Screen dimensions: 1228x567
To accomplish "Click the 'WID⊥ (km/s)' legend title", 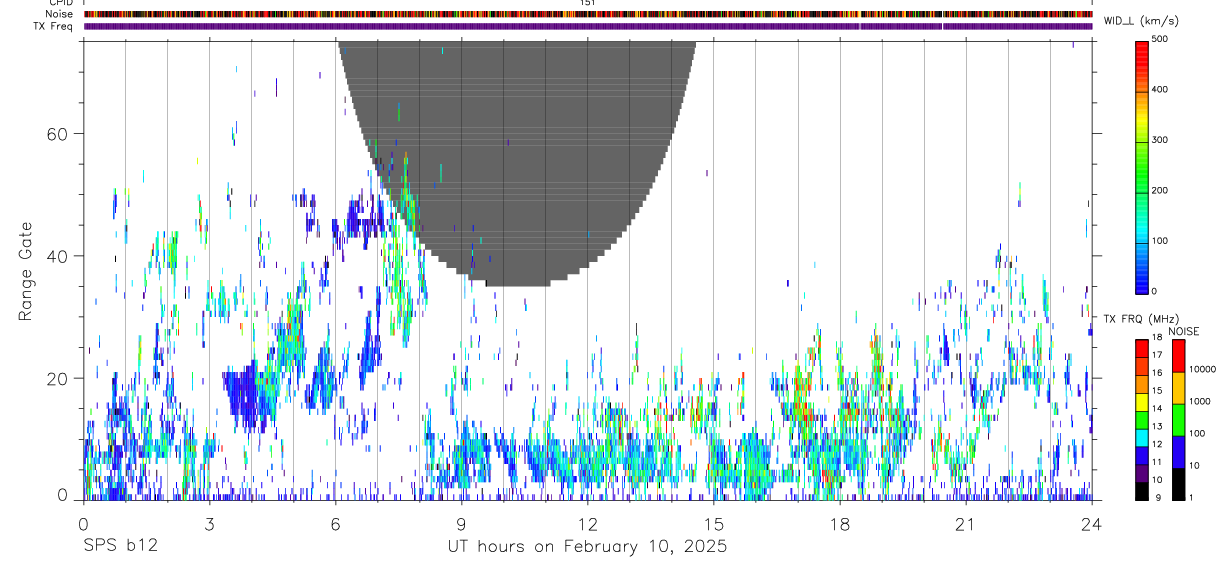I will pos(1140,21).
